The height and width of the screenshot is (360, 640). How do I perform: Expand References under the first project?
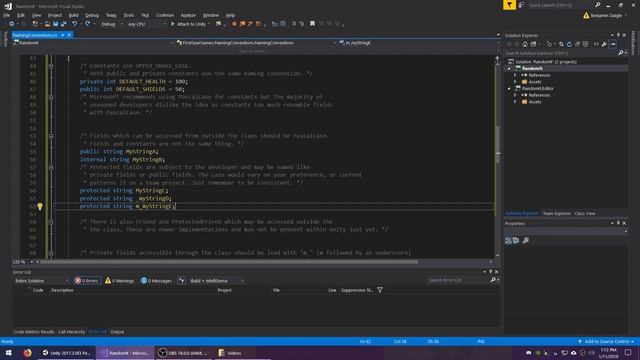515,75
